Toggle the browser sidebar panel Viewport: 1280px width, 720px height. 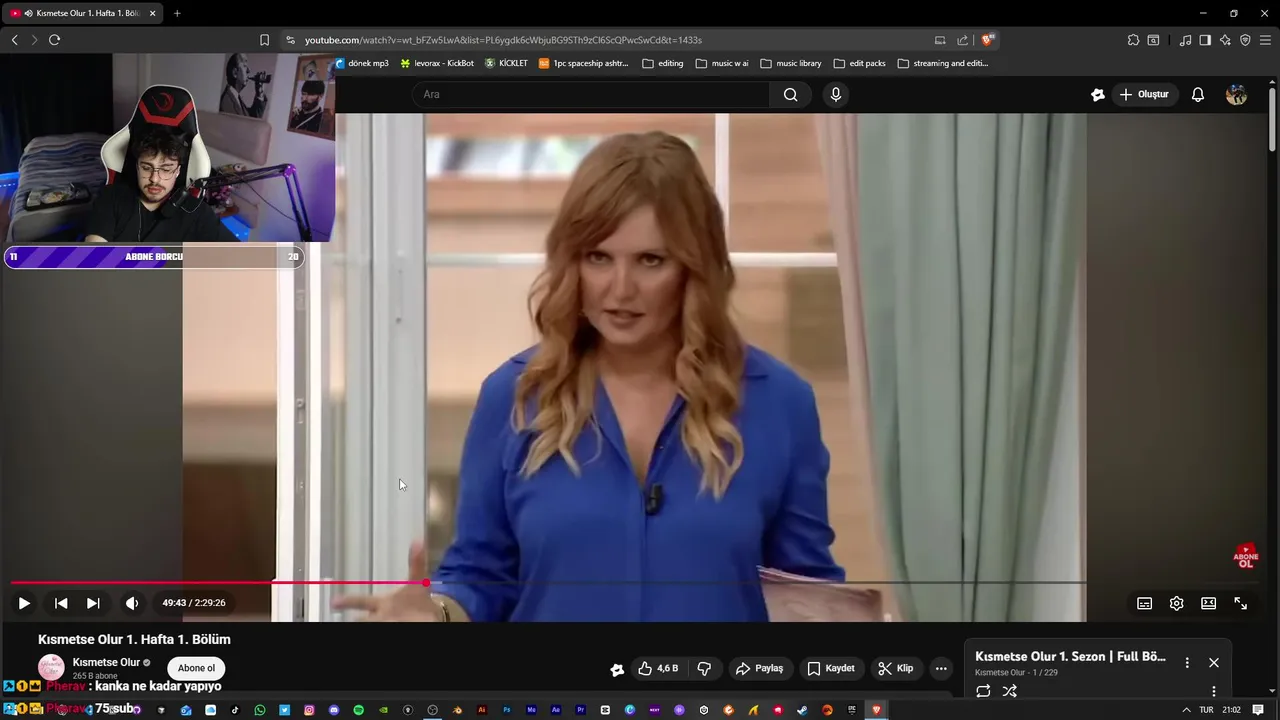coord(1205,40)
